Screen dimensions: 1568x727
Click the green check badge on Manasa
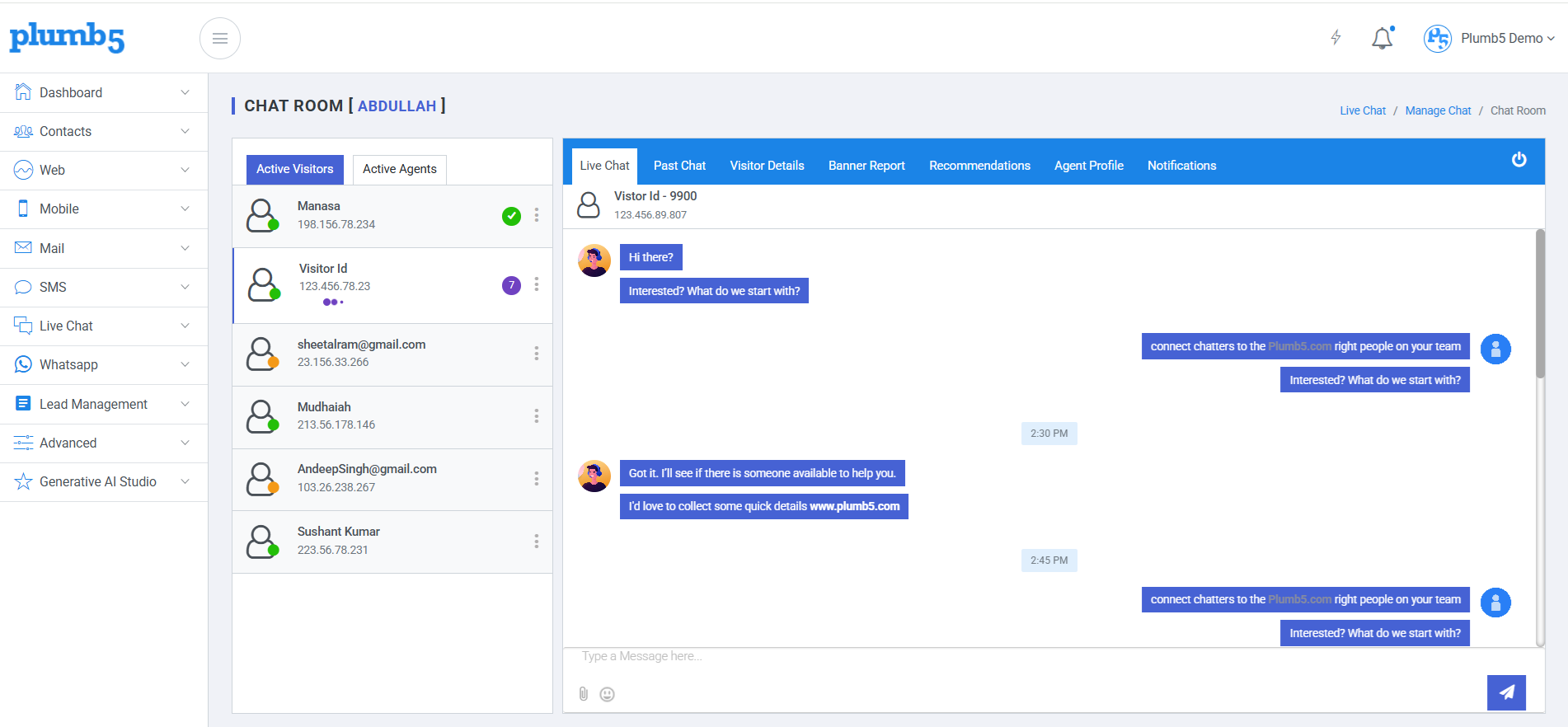[x=512, y=216]
